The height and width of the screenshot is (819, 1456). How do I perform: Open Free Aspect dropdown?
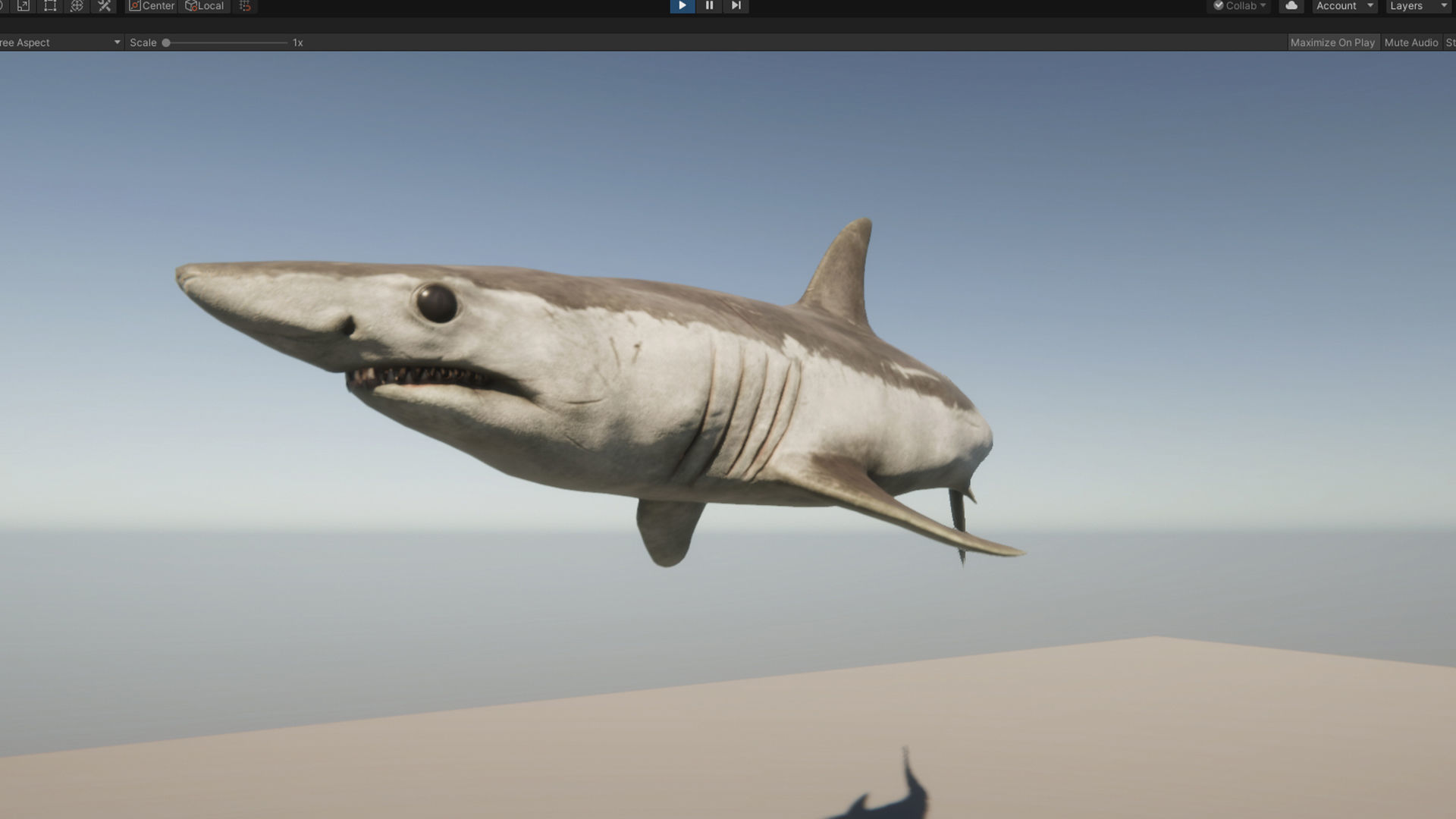pyautogui.click(x=59, y=42)
